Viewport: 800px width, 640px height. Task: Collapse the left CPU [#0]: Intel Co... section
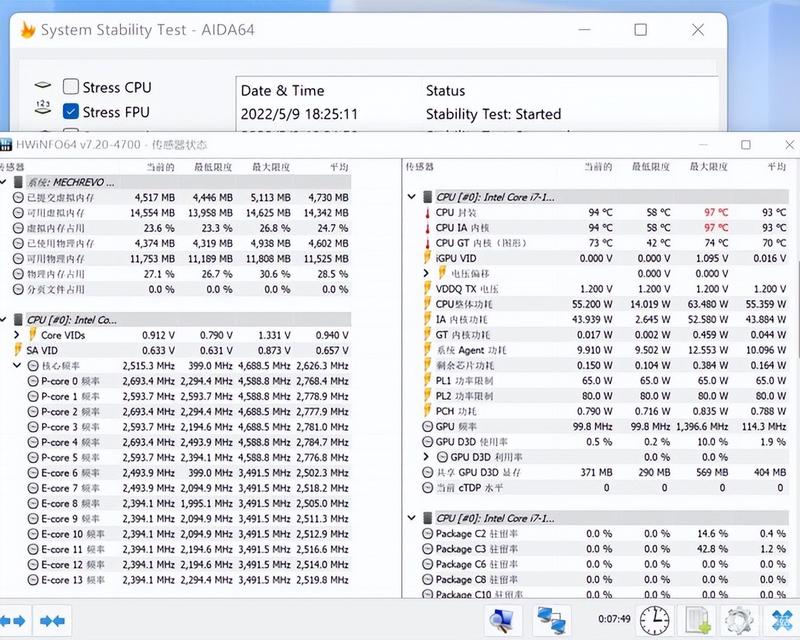pos(3,319)
